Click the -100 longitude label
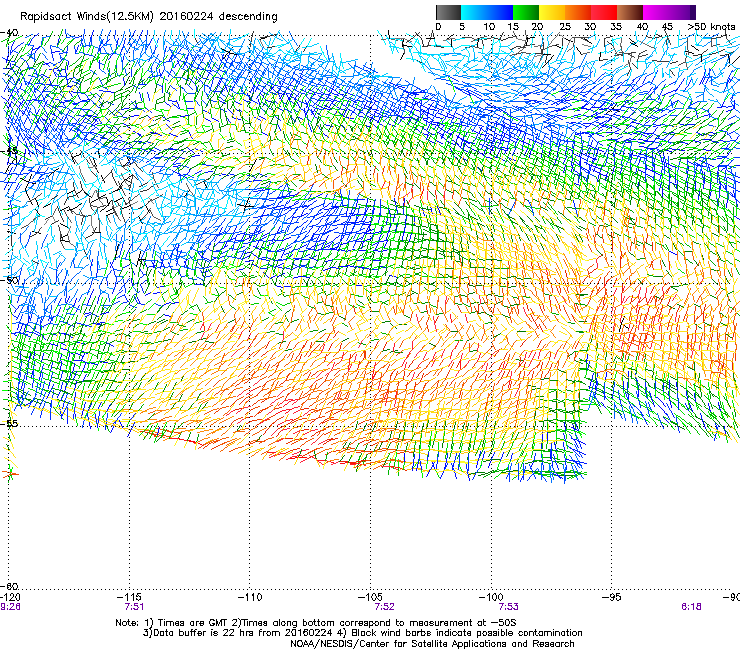Viewport: 740px width, 650px height. pyautogui.click(x=491, y=597)
